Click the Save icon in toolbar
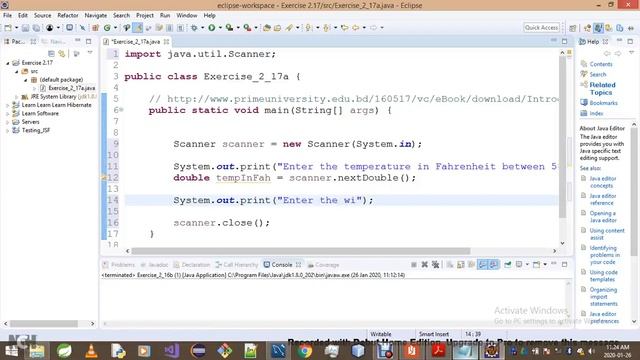Screen dimensions: 640x360 [25, 28]
